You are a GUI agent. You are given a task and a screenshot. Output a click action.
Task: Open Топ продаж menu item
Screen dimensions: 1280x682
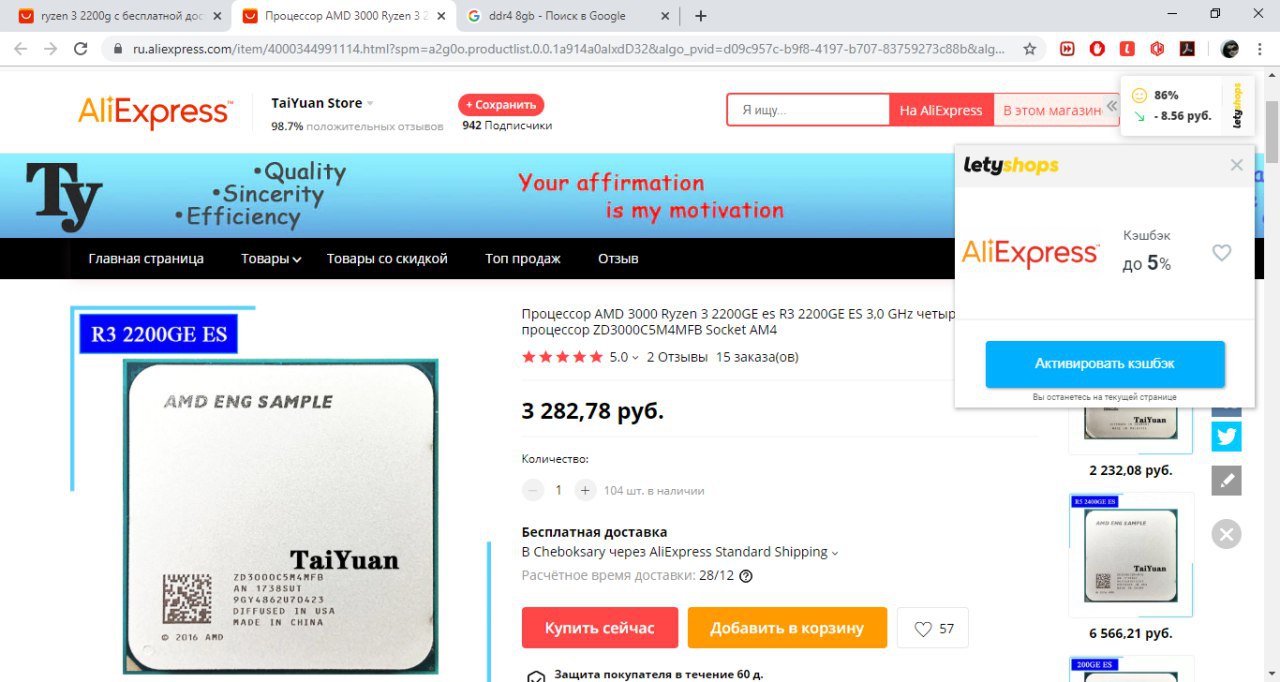523,258
